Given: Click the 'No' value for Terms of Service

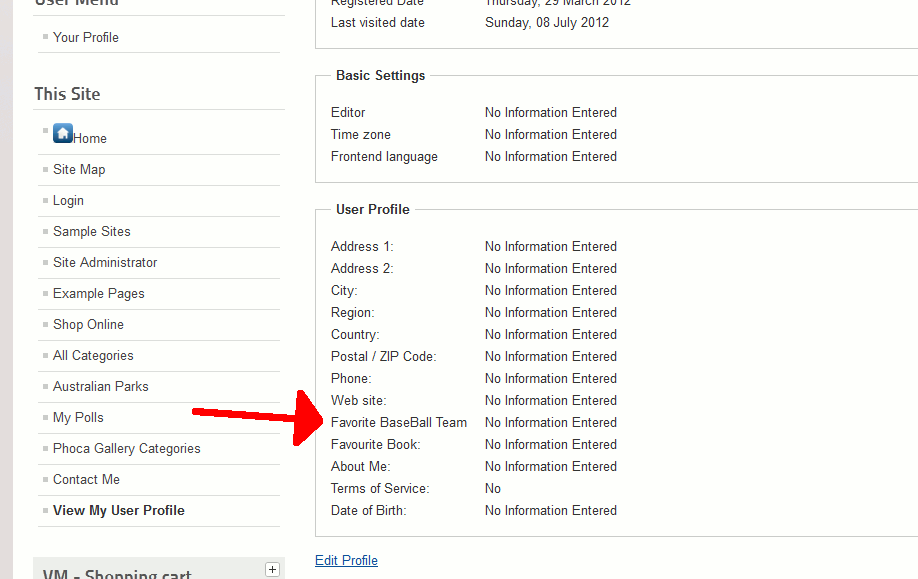Looking at the screenshot, I should tap(492, 489).
